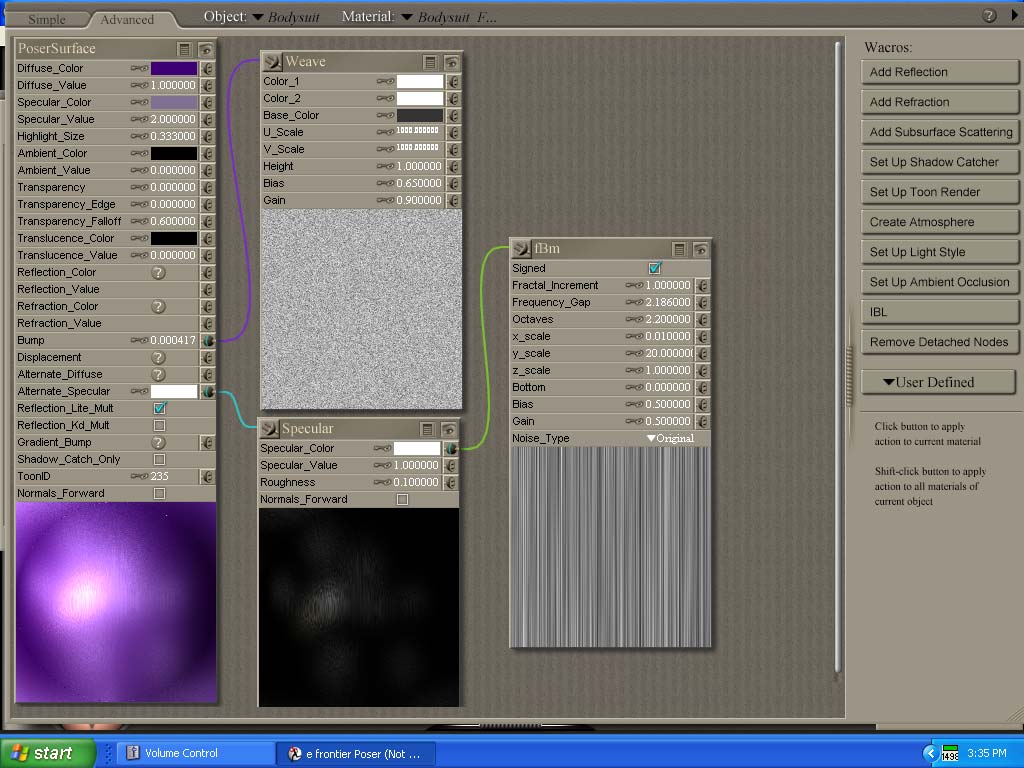Expand the User Defined wacros dropdown
This screenshot has height=768, width=1024.
[x=938, y=382]
